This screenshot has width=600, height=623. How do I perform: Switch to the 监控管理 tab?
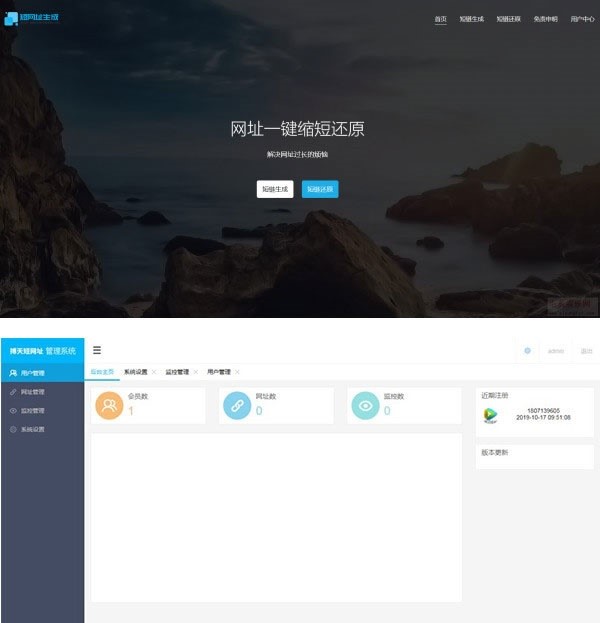point(177,372)
